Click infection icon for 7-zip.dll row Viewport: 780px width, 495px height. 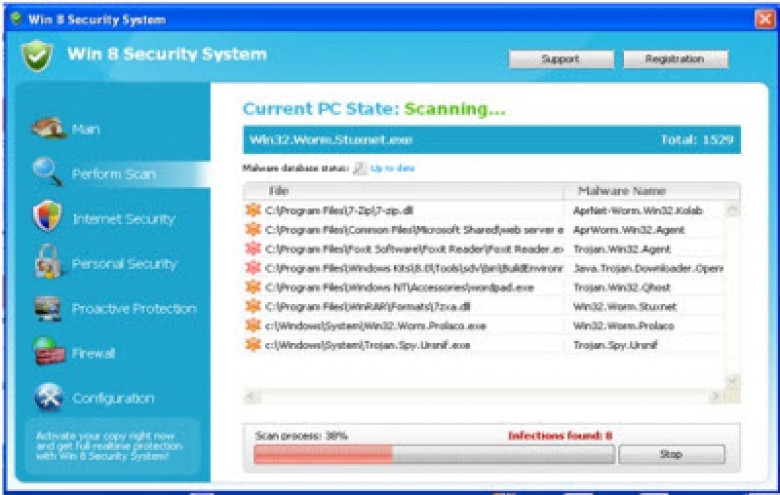tap(253, 210)
